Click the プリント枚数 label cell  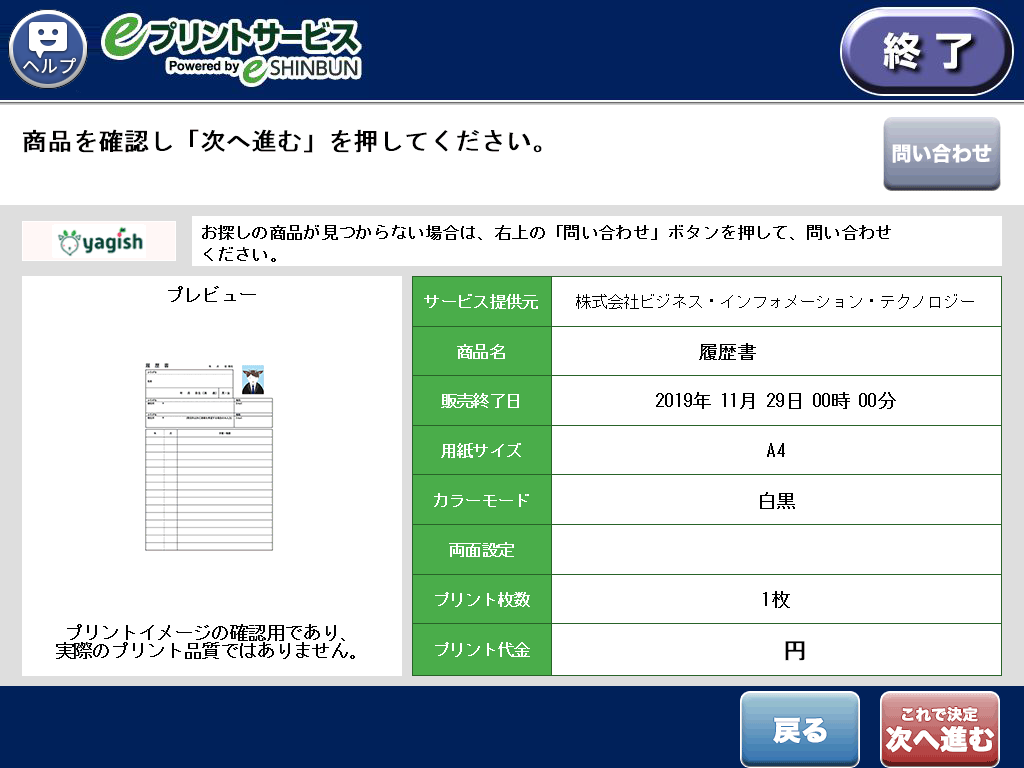click(x=482, y=600)
